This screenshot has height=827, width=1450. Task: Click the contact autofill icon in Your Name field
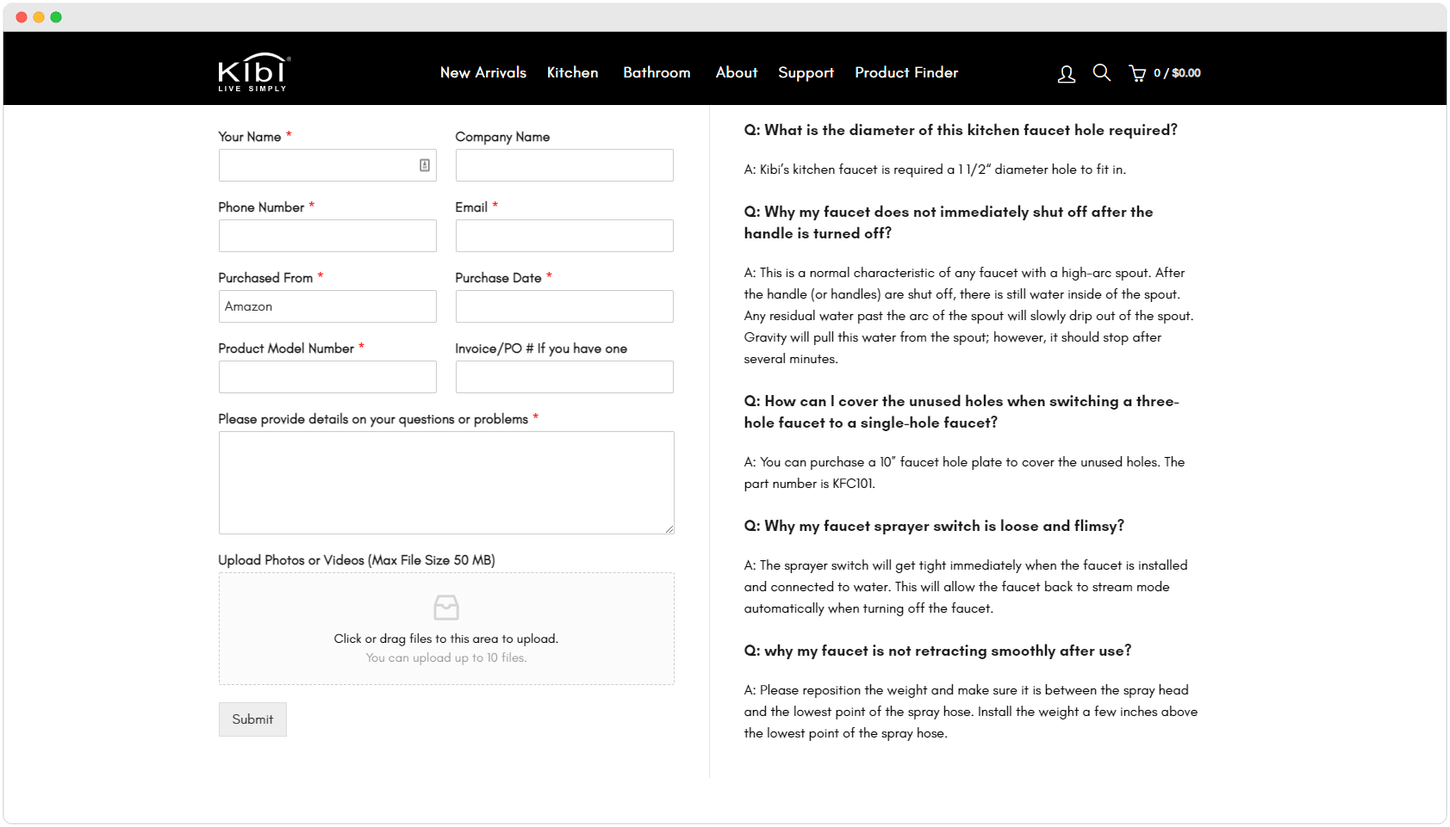[x=424, y=165]
